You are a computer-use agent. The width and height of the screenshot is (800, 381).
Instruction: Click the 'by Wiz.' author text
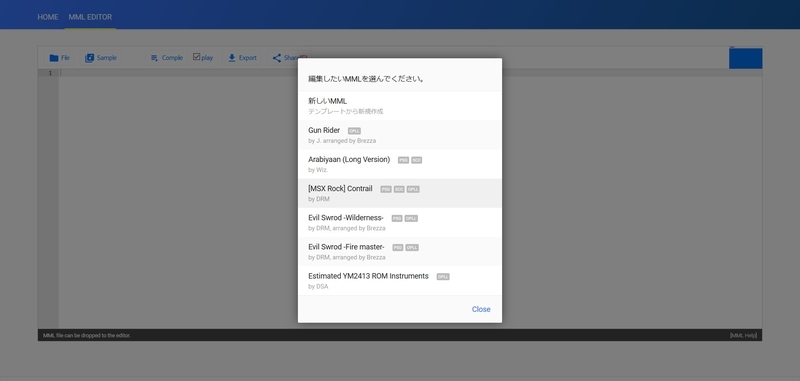pos(318,170)
